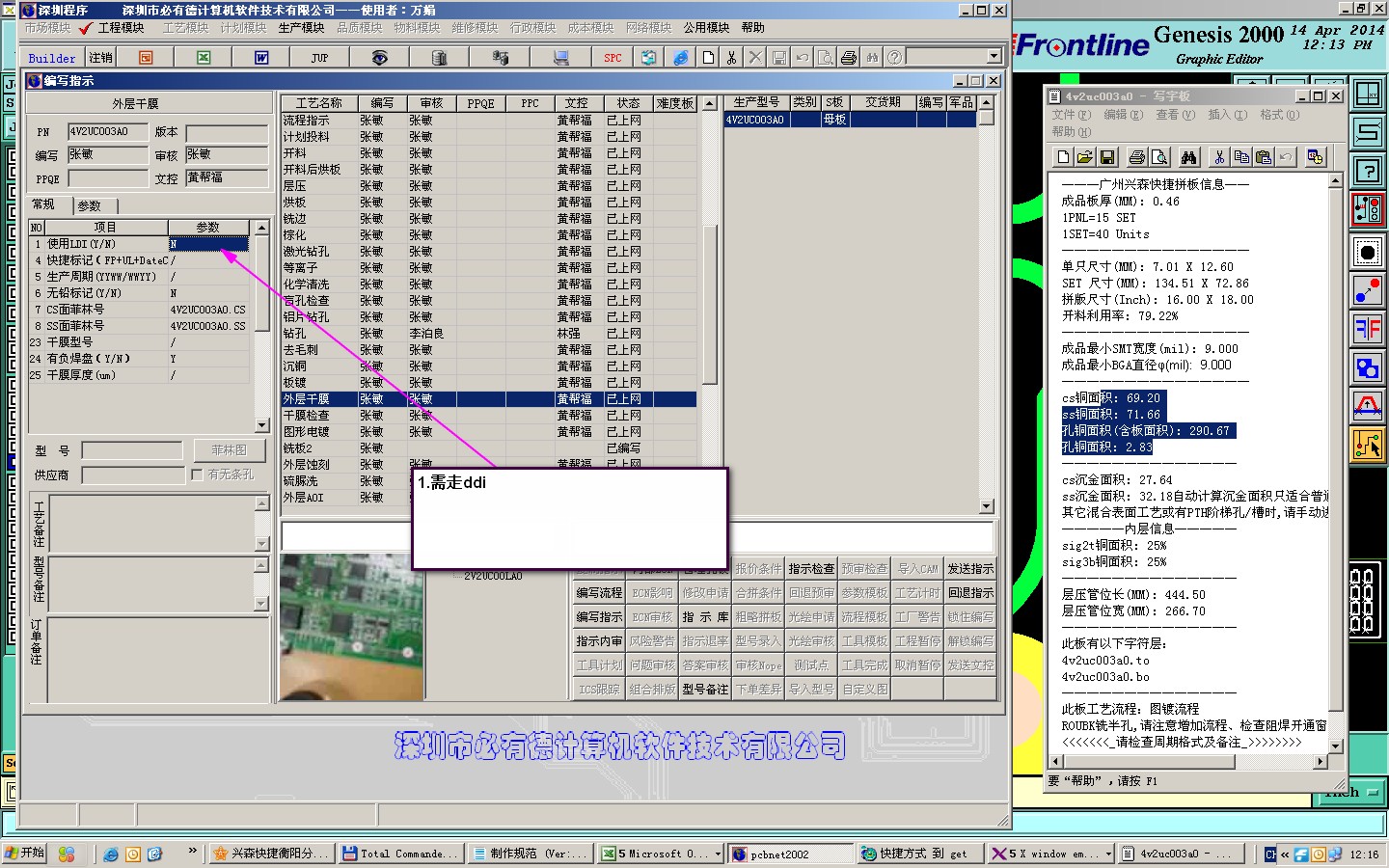Image resolution: width=1389 pixels, height=868 pixels.
Task: Click Date/Time insert icon in WordPad toolbar
Action: 1315,156
